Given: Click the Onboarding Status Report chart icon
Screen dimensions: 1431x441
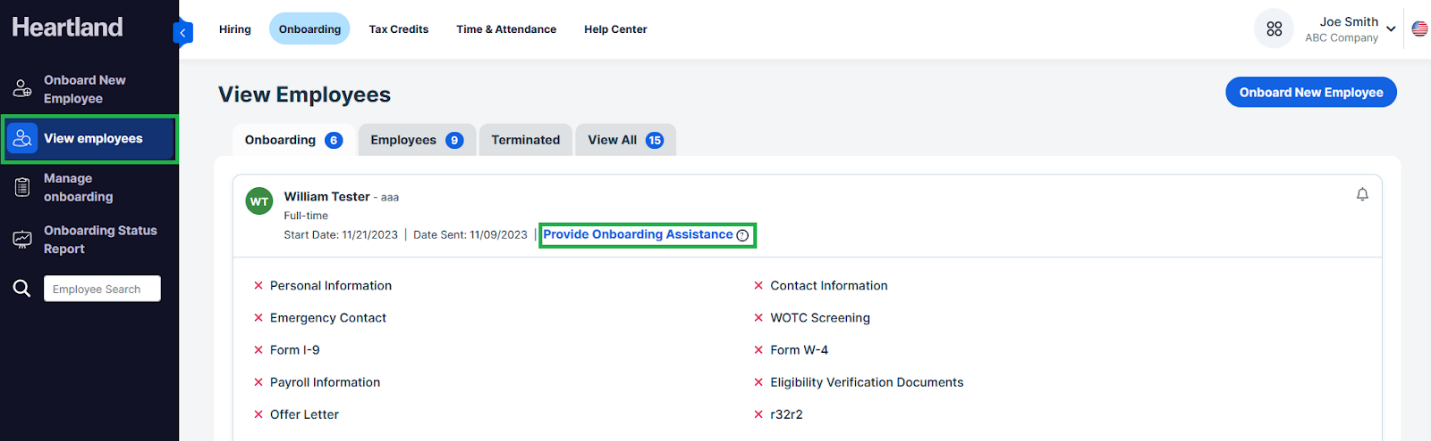Looking at the screenshot, I should 22,240.
